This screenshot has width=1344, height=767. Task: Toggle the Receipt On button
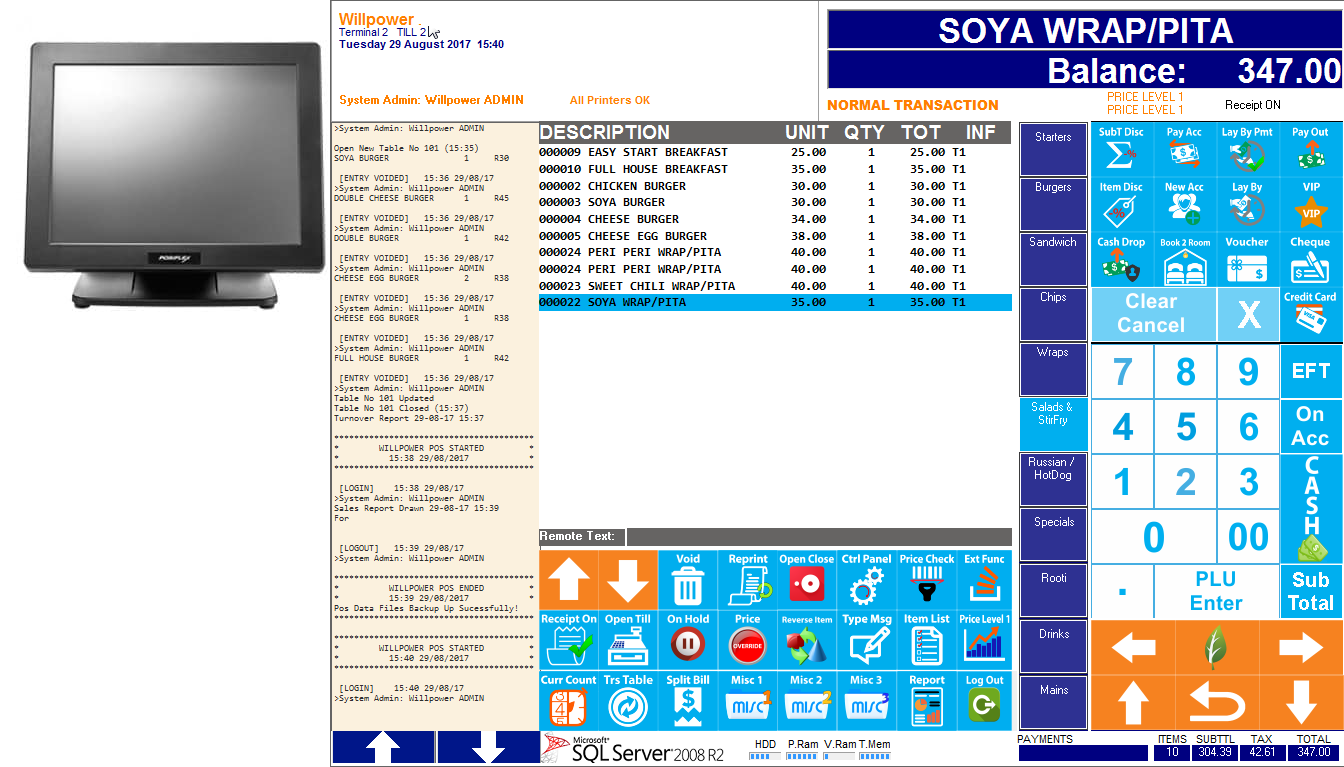tap(568, 641)
